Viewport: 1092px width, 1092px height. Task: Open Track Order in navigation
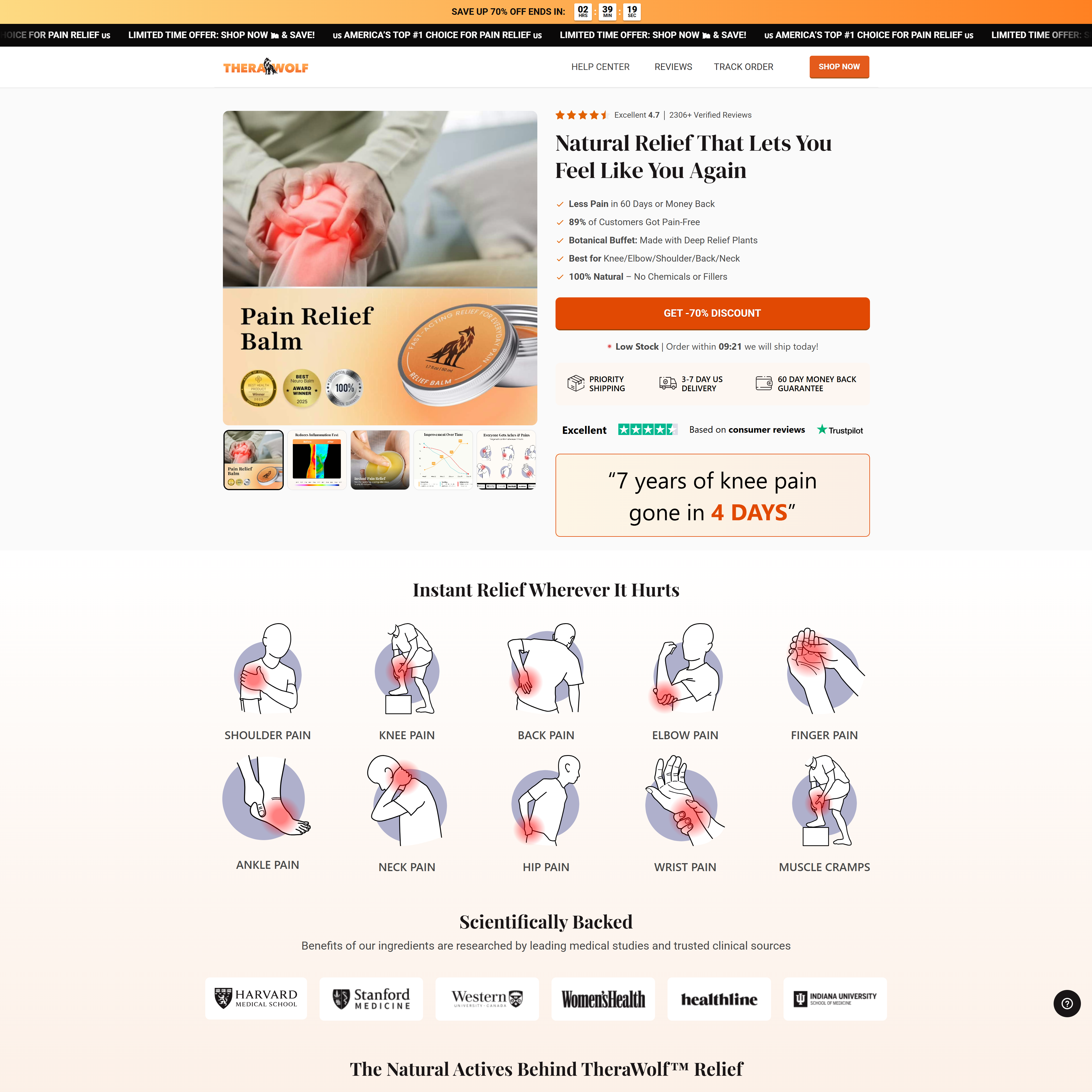(x=743, y=67)
